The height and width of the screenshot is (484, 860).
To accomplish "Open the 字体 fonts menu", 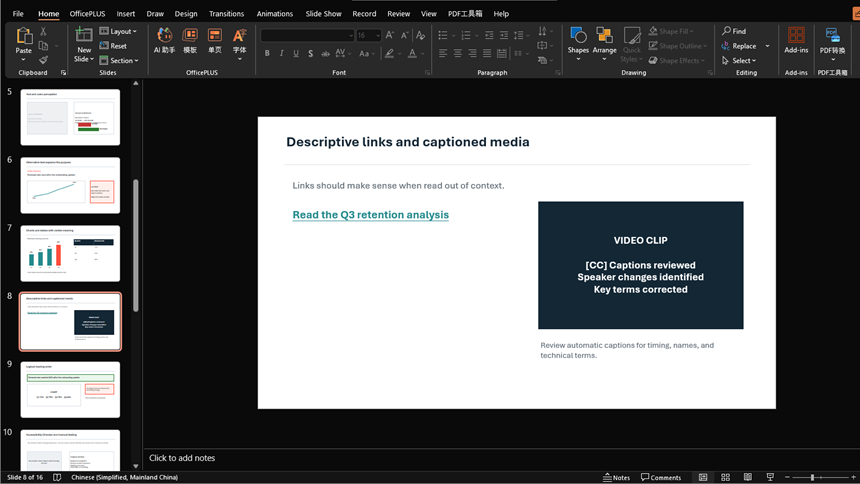I will coord(240,44).
